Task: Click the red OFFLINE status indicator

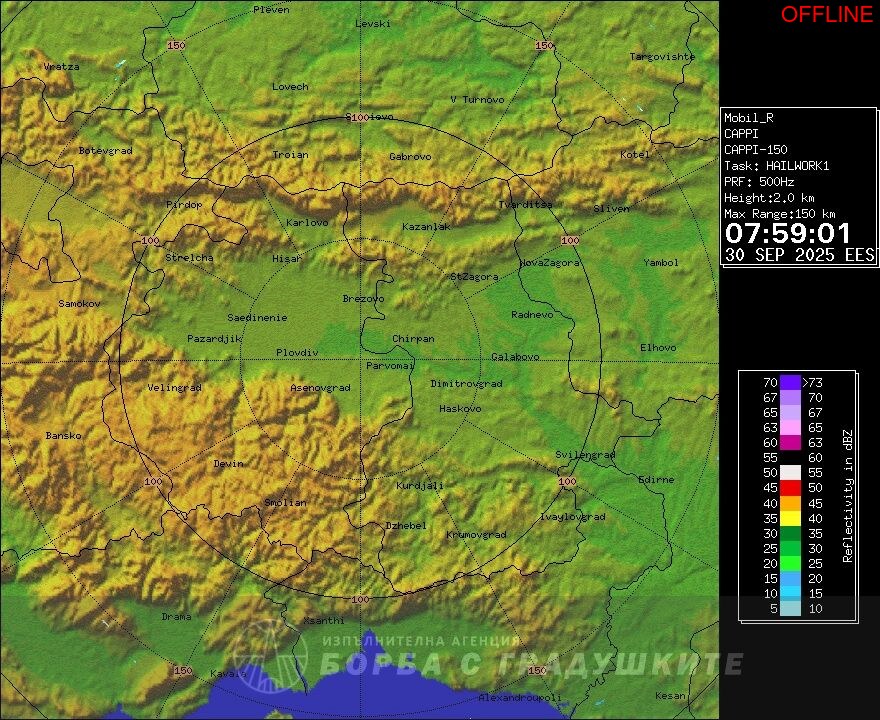Action: pos(826,14)
